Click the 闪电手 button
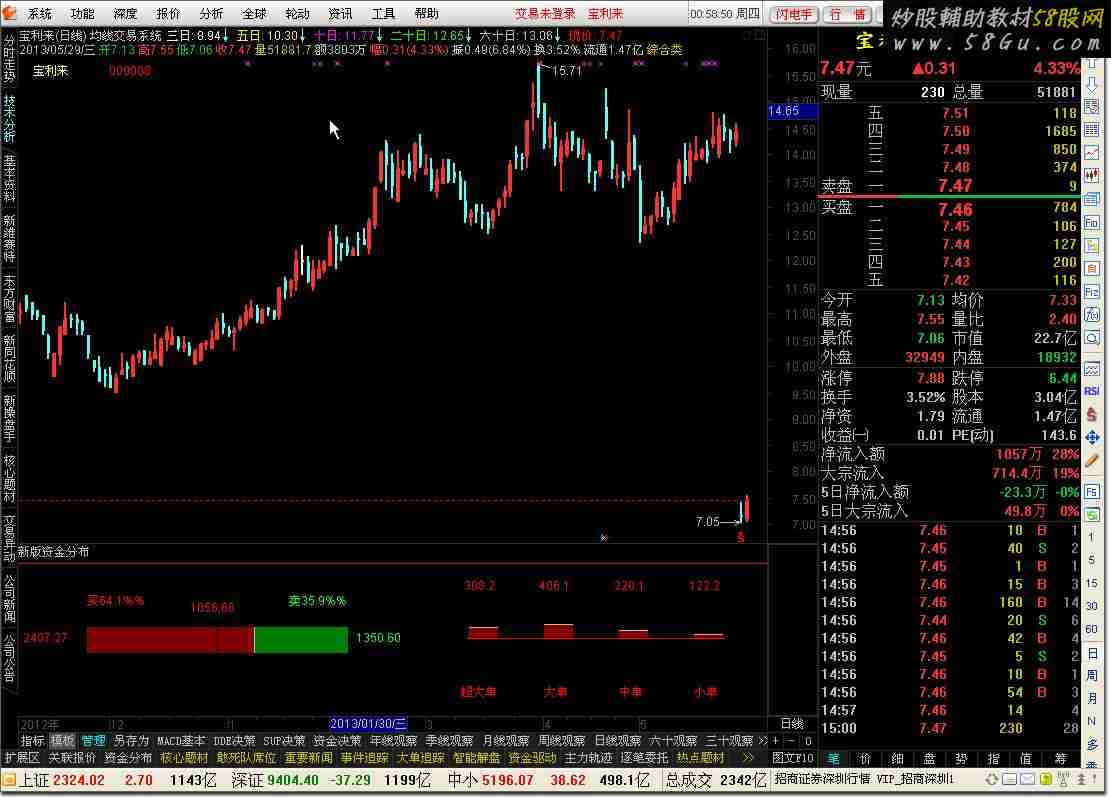Viewport: 1111px width, 799px height. (794, 14)
